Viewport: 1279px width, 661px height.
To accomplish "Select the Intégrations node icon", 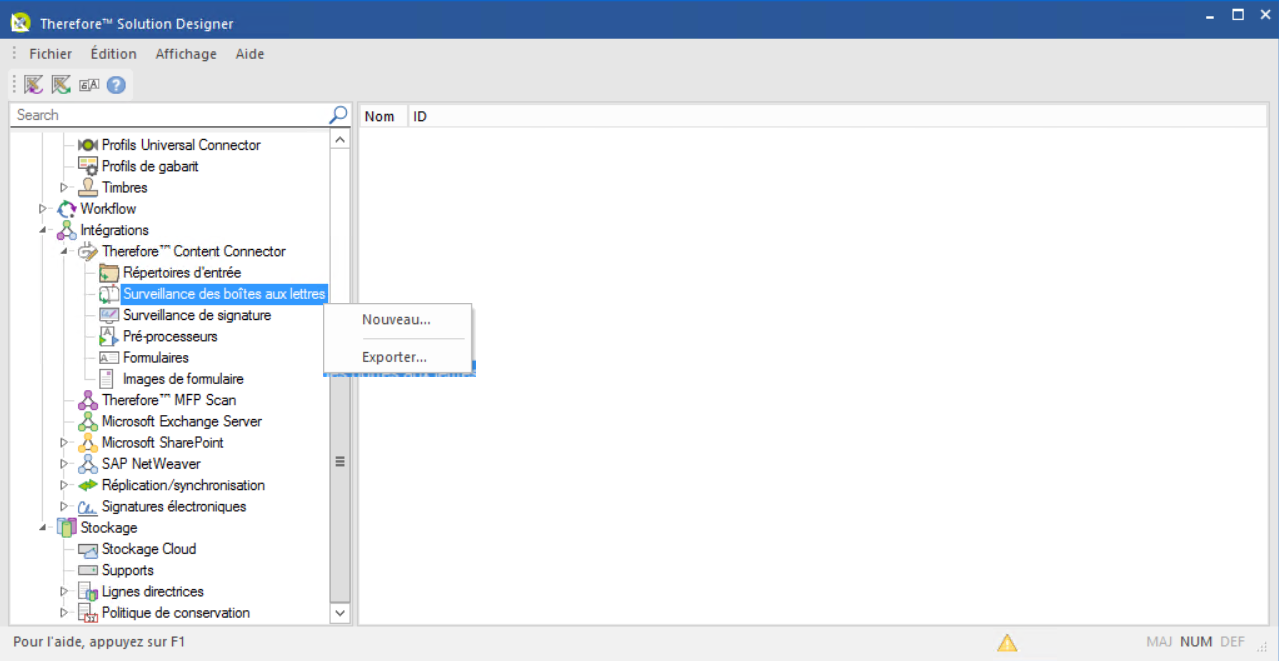I will (67, 230).
